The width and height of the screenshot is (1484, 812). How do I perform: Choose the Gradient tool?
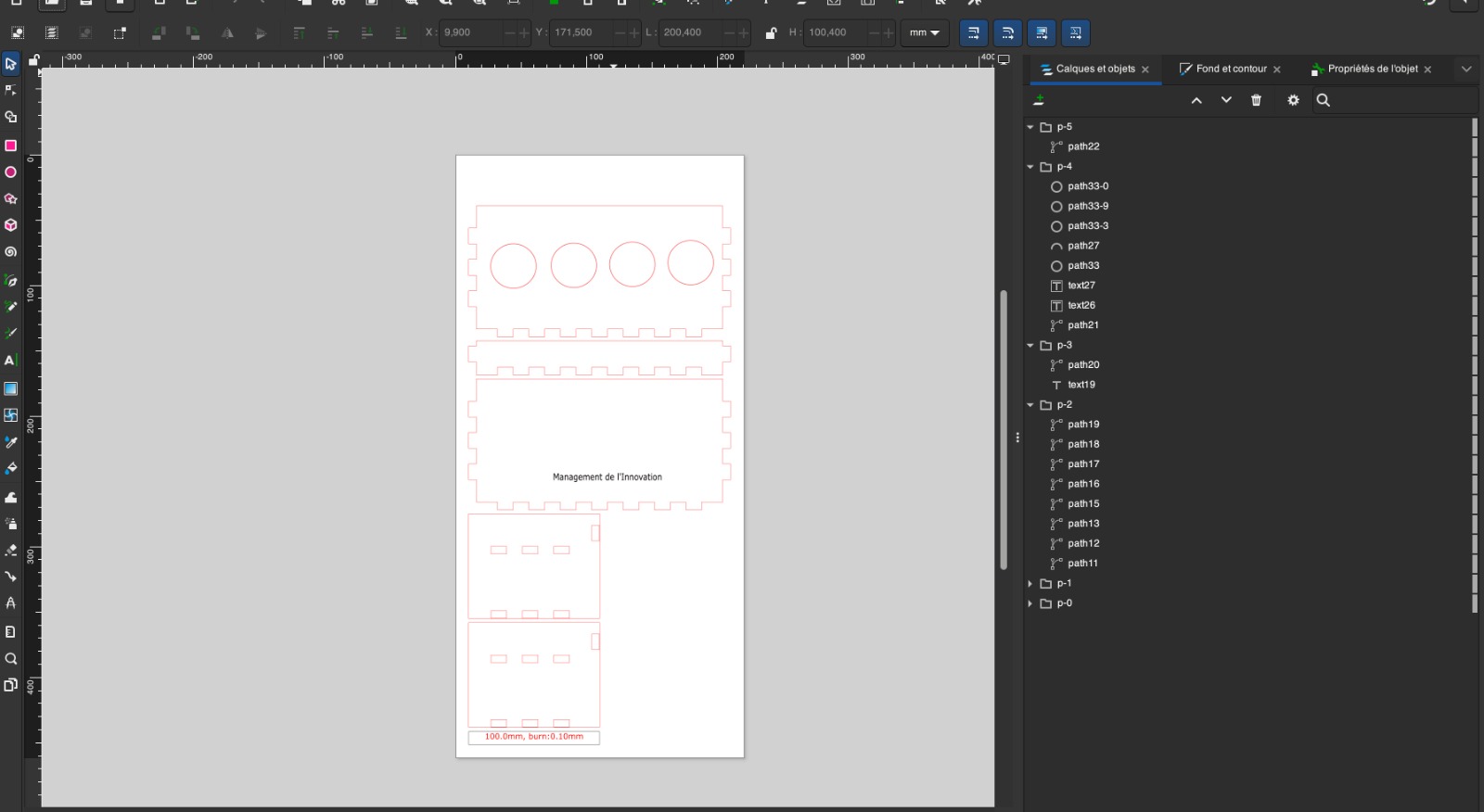(x=11, y=388)
